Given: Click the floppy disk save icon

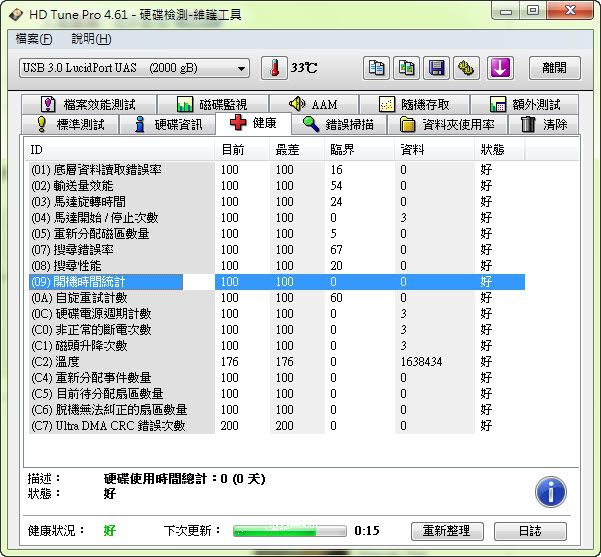Looking at the screenshot, I should coord(437,68).
